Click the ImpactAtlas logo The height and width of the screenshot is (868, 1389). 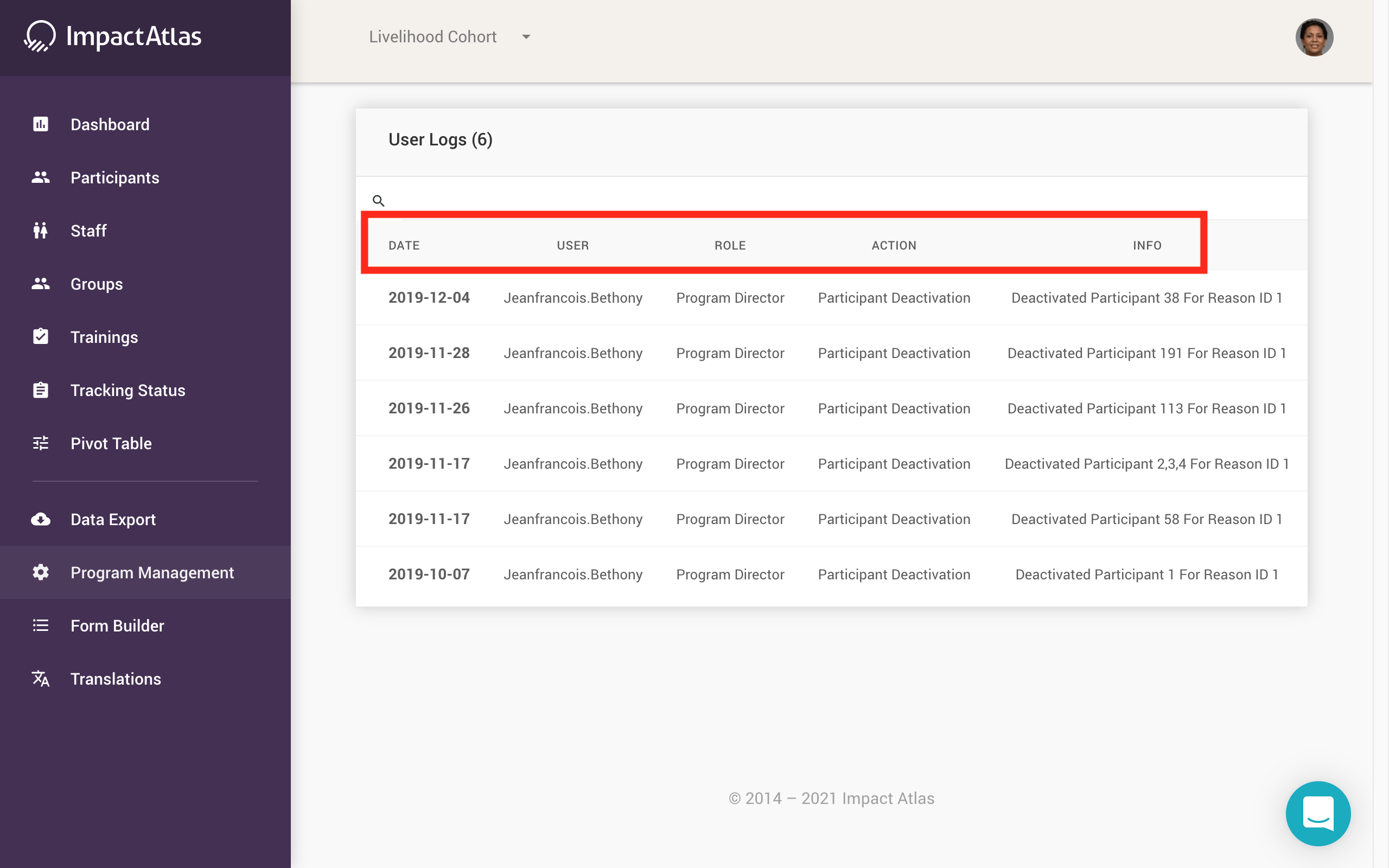[x=113, y=36]
